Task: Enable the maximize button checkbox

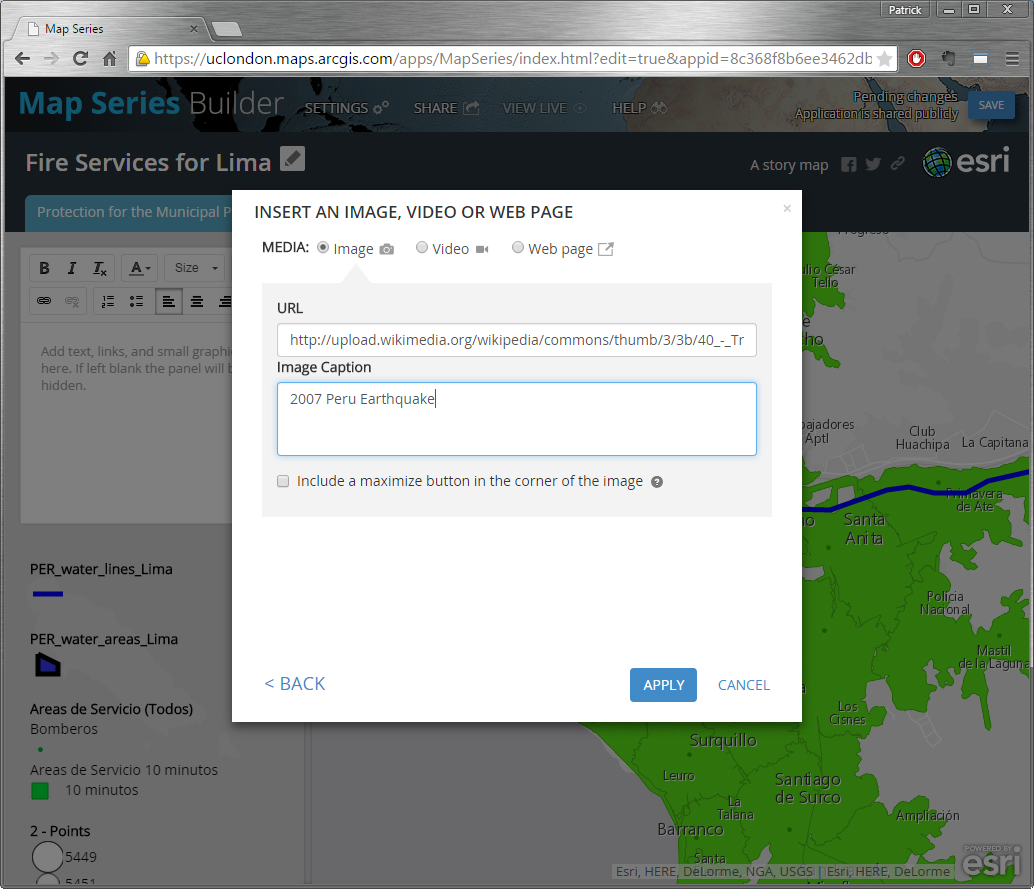Action: tap(283, 481)
